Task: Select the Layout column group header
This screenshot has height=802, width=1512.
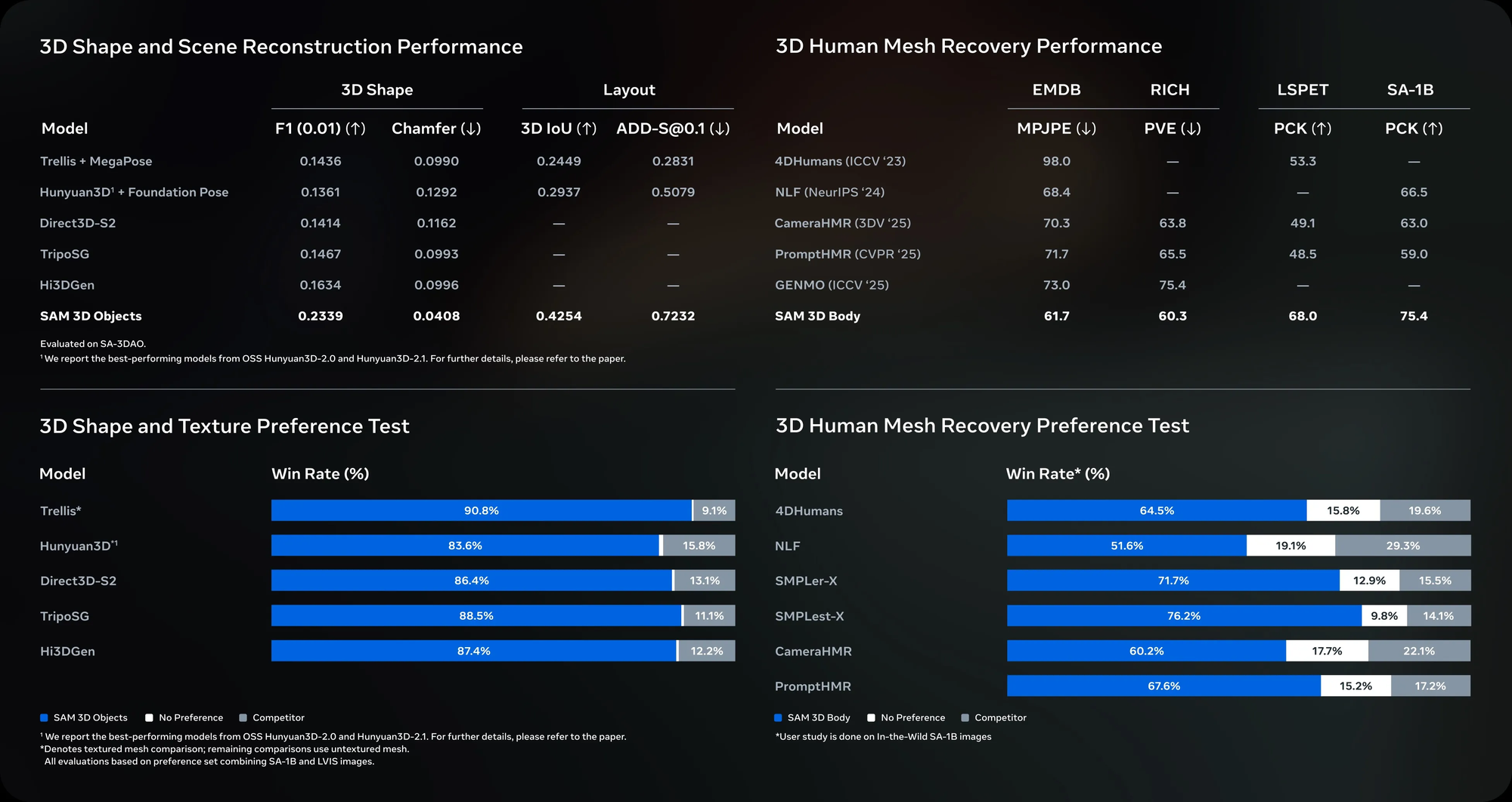Action: coord(628,90)
